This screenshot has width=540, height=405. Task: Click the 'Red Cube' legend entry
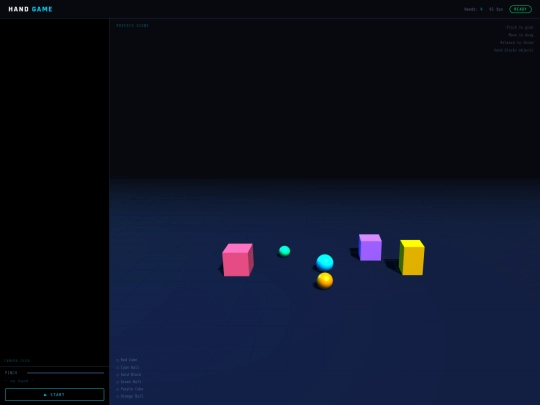(x=127, y=360)
